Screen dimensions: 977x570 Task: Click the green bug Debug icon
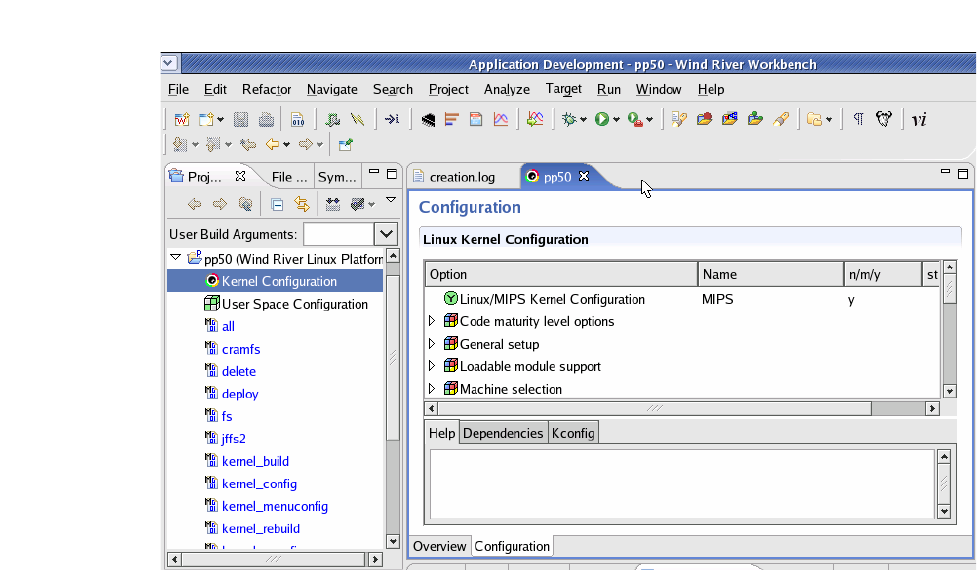[x=569, y=119]
